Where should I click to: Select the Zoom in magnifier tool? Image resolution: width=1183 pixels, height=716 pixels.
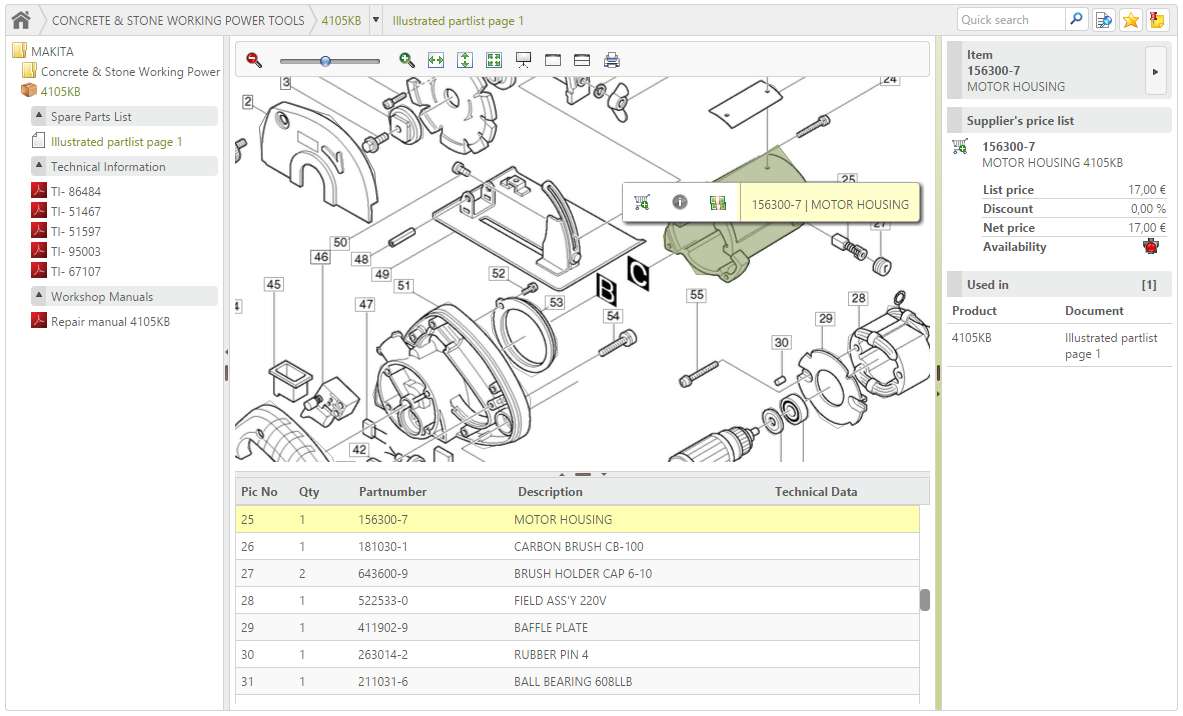(406, 60)
